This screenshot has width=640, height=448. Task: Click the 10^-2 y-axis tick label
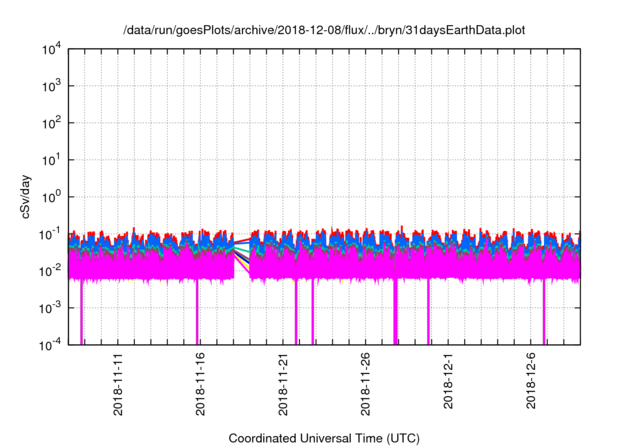tap(50, 271)
